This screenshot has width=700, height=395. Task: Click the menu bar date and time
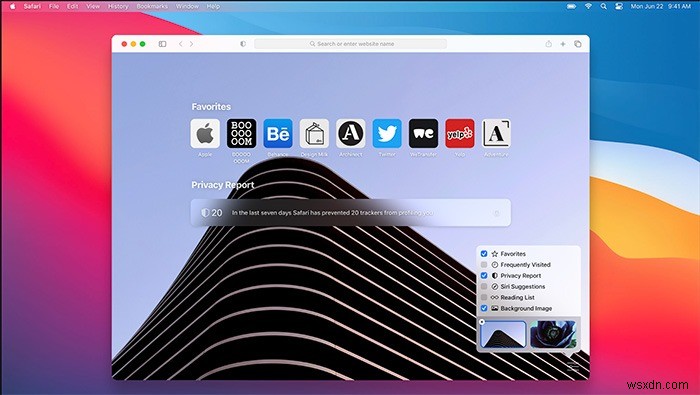pos(660,6)
